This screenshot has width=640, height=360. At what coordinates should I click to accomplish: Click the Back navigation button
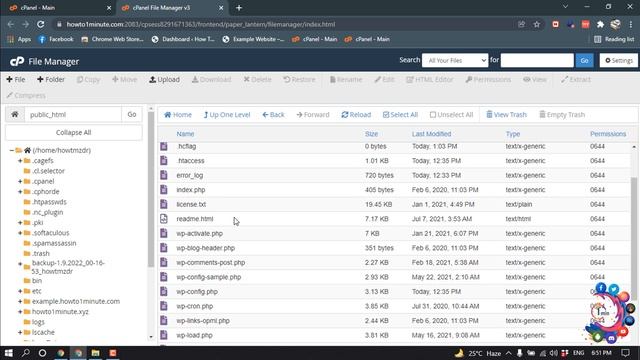click(x=273, y=115)
